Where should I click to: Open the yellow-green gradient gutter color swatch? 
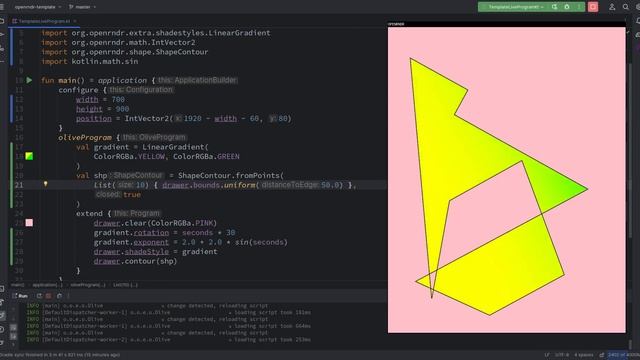coord(29,156)
